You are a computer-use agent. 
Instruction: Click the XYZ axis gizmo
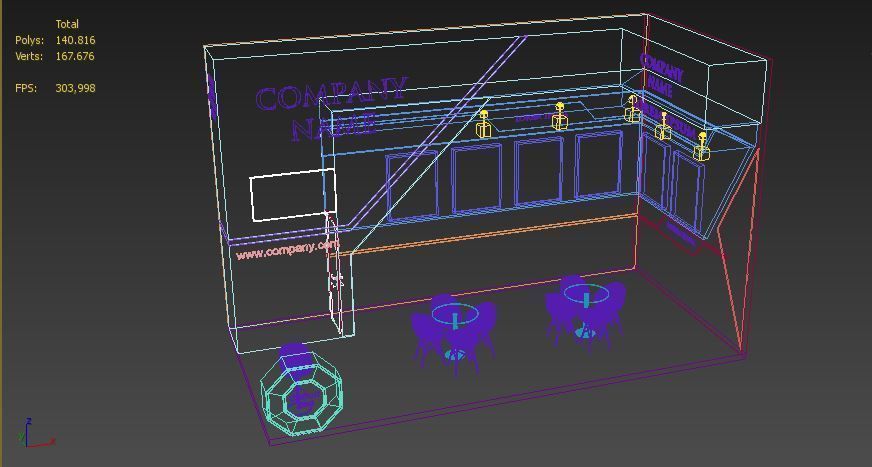pos(36,433)
